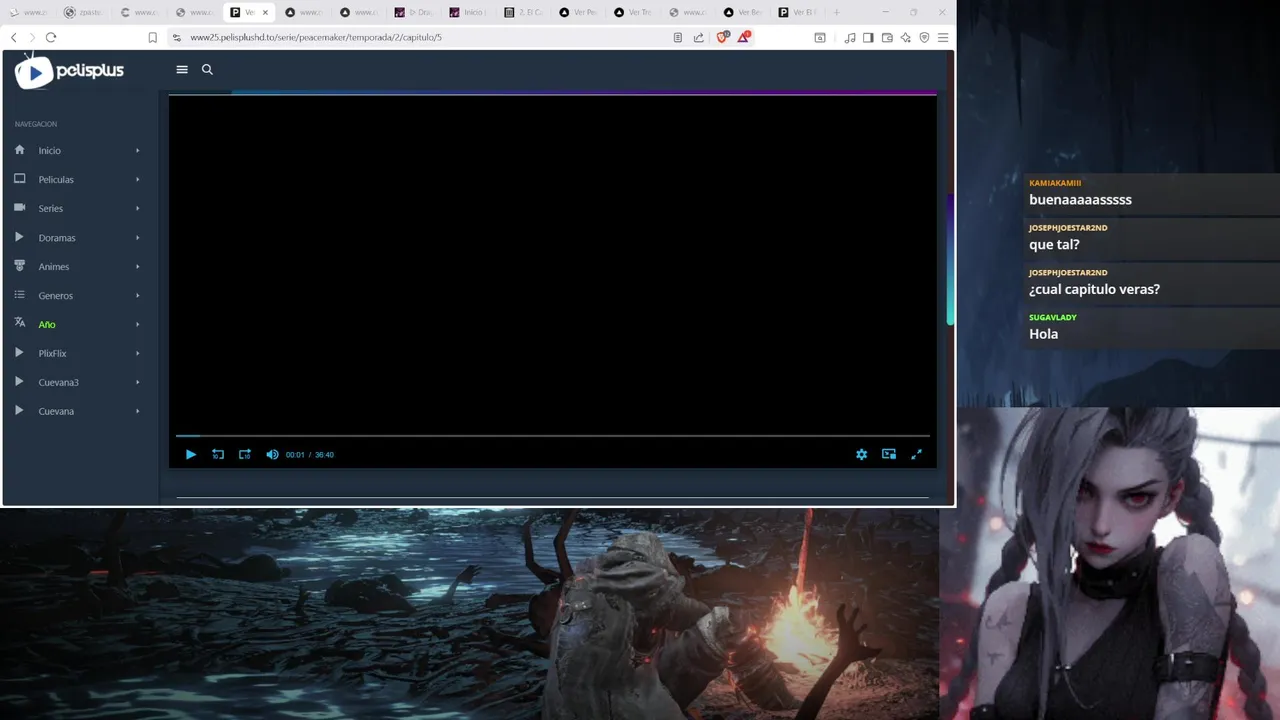Open Brave Shields lion icon
The width and height of the screenshot is (1280, 720).
coord(724,37)
